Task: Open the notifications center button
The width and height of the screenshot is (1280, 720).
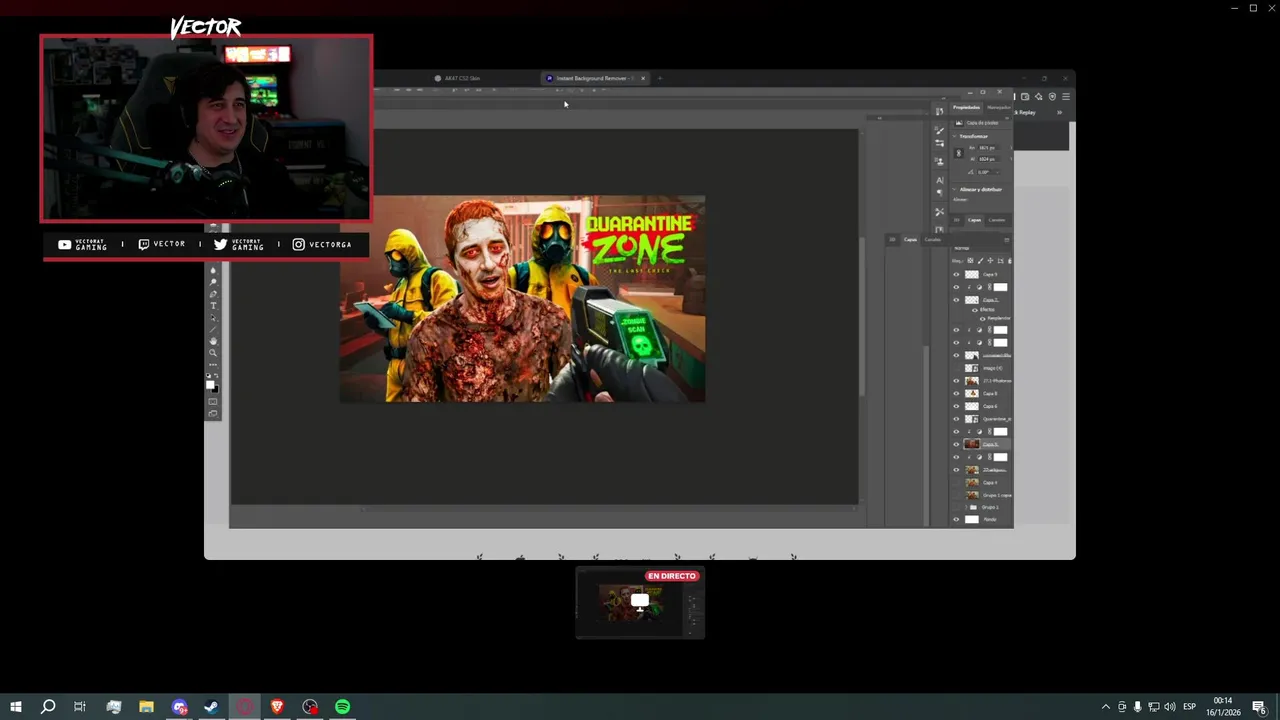Action: [1259, 707]
